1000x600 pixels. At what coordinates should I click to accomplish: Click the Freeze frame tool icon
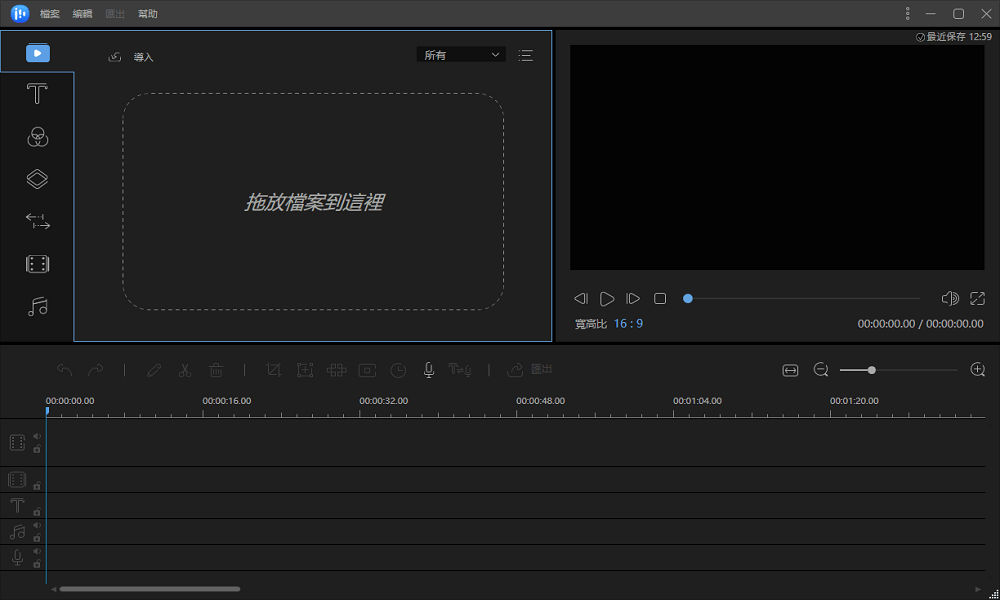(x=367, y=370)
